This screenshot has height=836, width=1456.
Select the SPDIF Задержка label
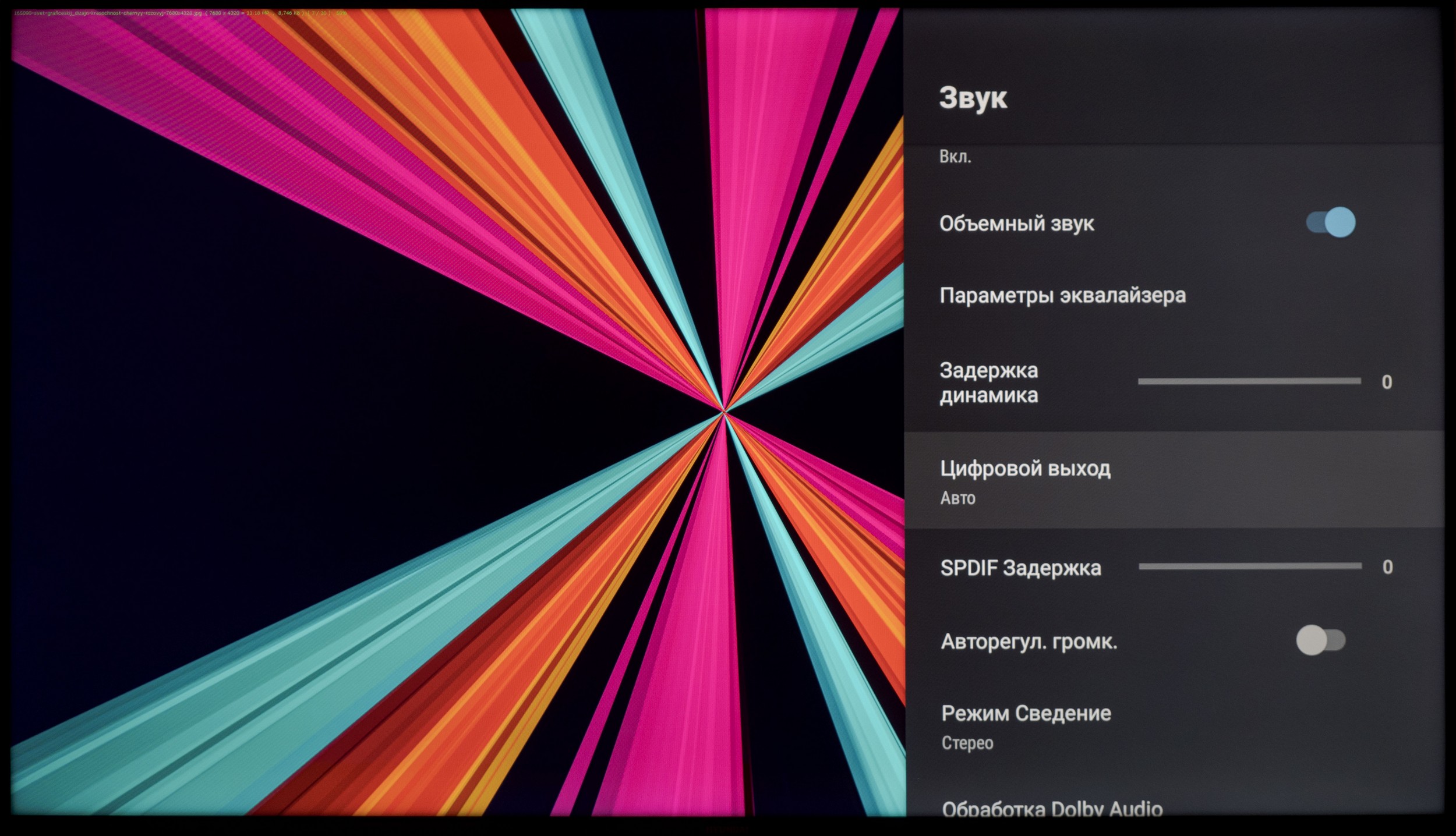[x=1020, y=568]
